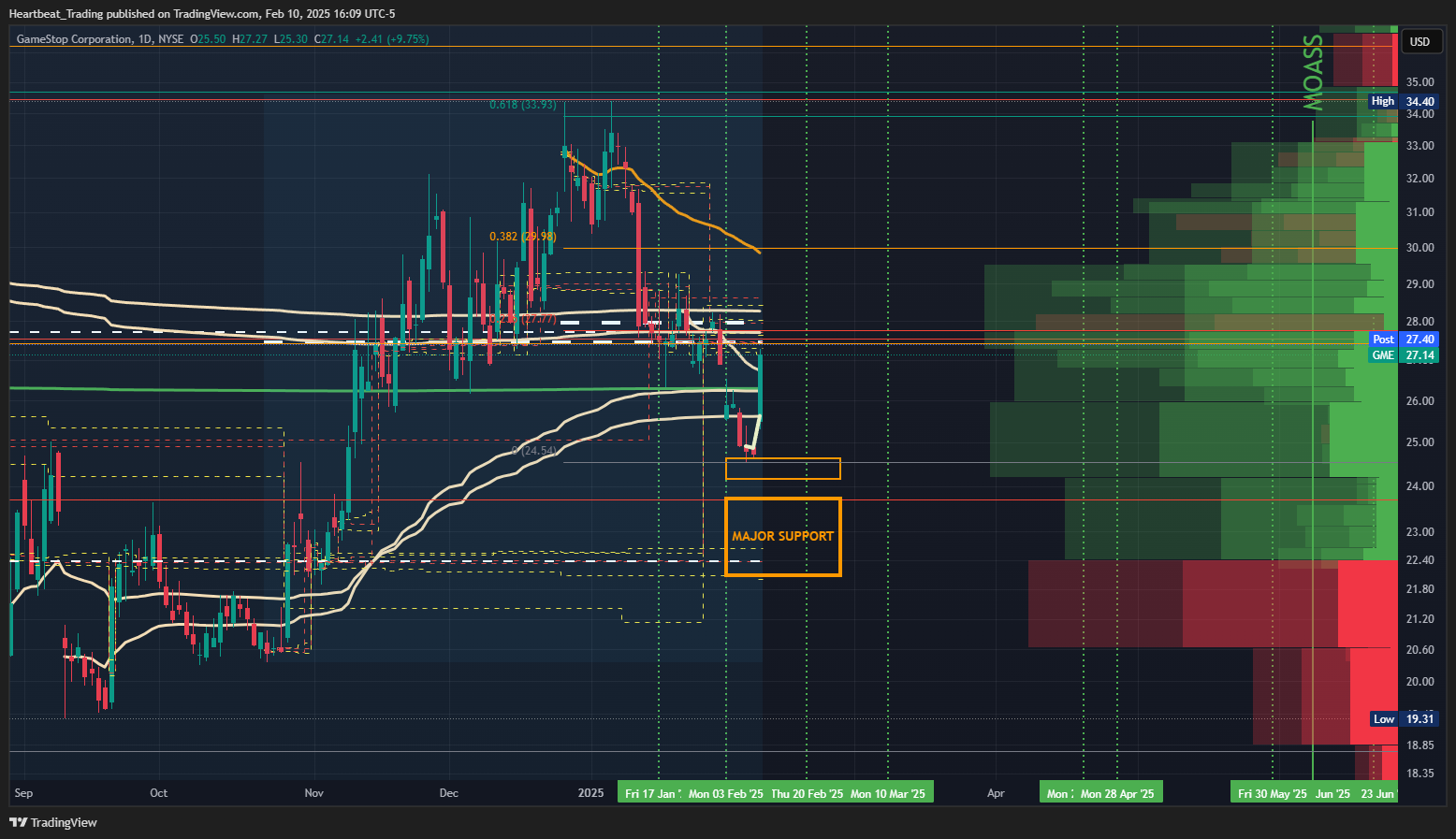1456x839 pixels.
Task: Click the Low 19.31 price label
Action: click(x=1403, y=719)
